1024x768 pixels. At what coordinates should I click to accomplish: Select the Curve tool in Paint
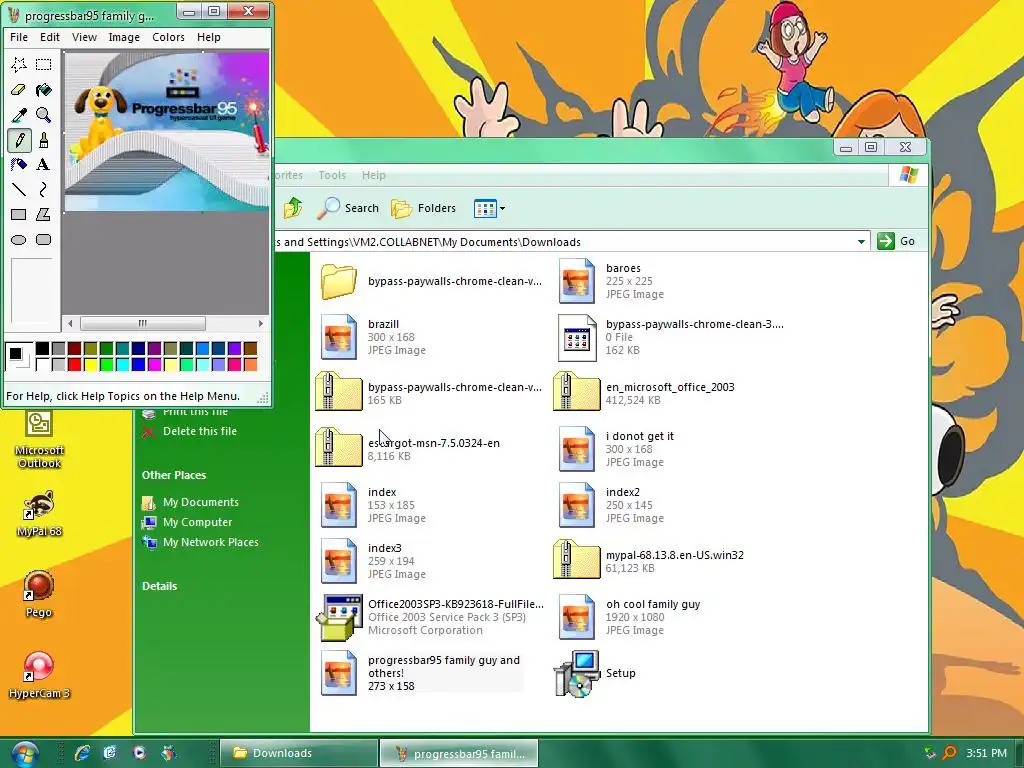tap(43, 189)
